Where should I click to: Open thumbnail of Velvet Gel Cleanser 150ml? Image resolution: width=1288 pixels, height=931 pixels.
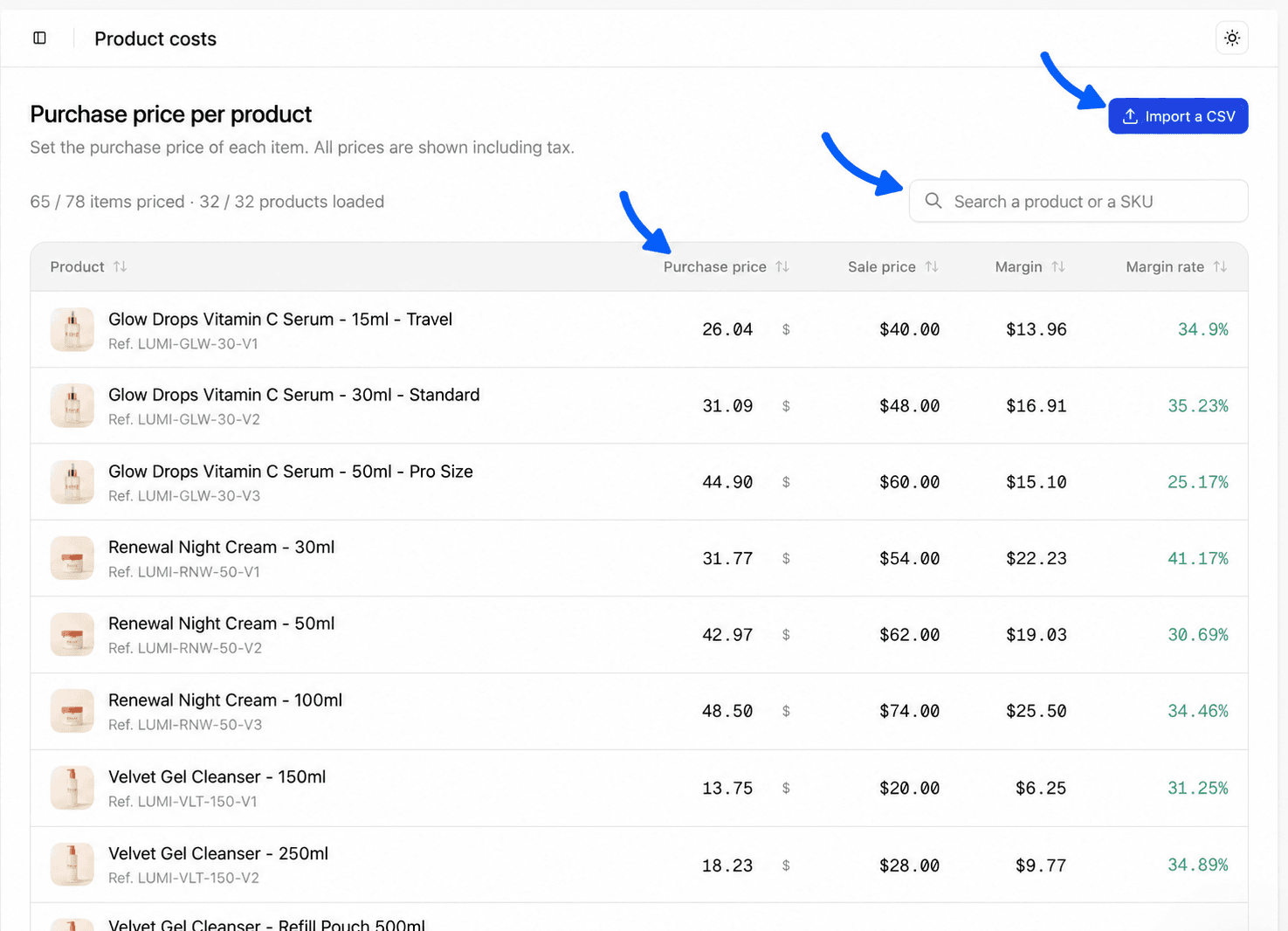[x=72, y=788]
